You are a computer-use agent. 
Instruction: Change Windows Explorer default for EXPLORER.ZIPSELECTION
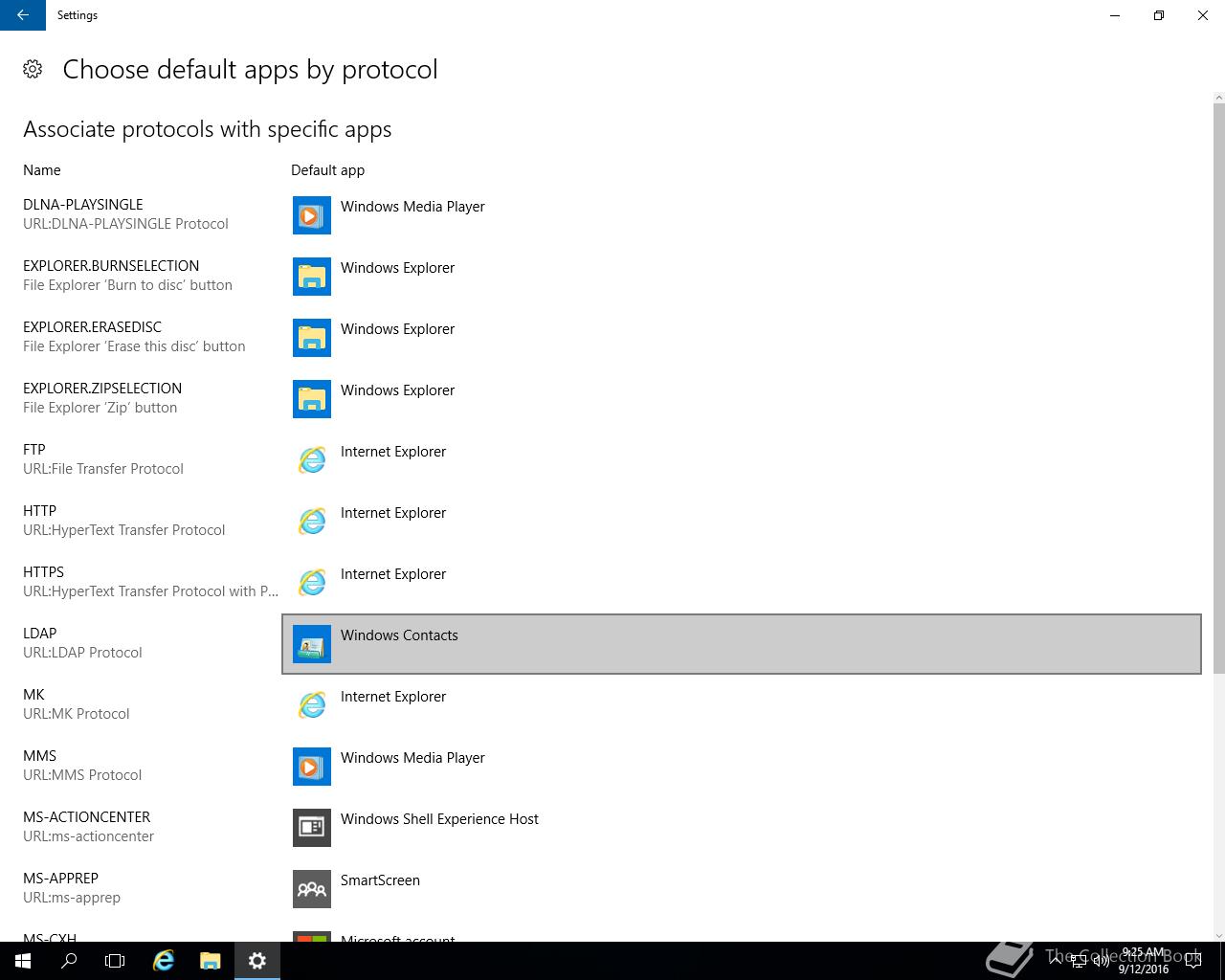pyautogui.click(x=742, y=399)
